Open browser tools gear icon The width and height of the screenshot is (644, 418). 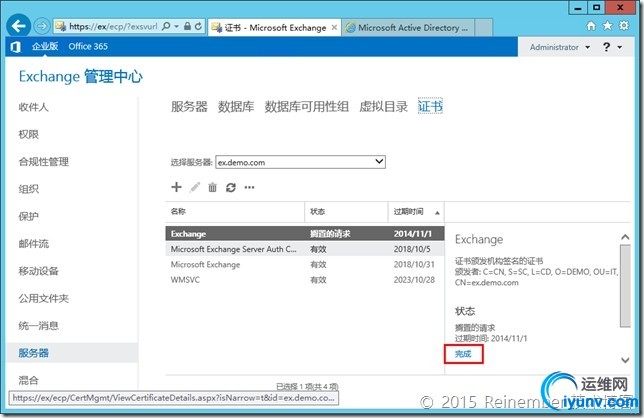[x=624, y=25]
